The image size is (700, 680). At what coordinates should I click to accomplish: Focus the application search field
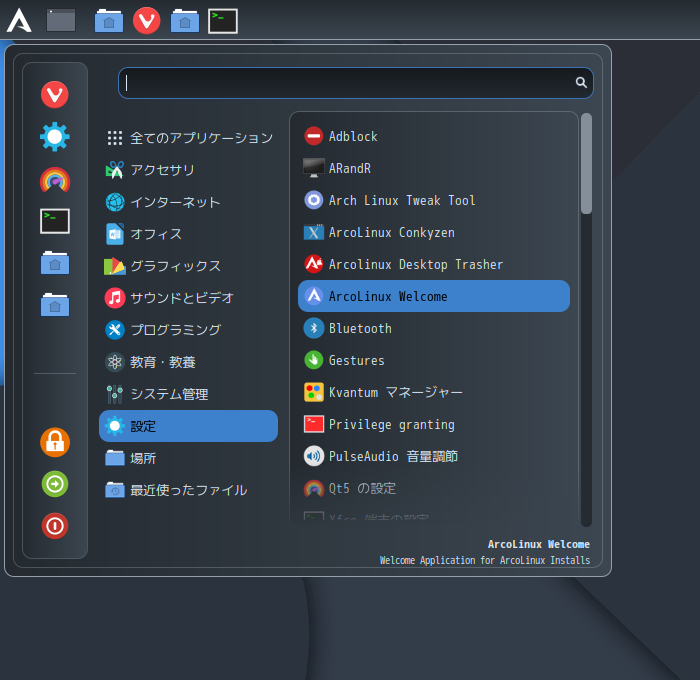click(x=355, y=83)
